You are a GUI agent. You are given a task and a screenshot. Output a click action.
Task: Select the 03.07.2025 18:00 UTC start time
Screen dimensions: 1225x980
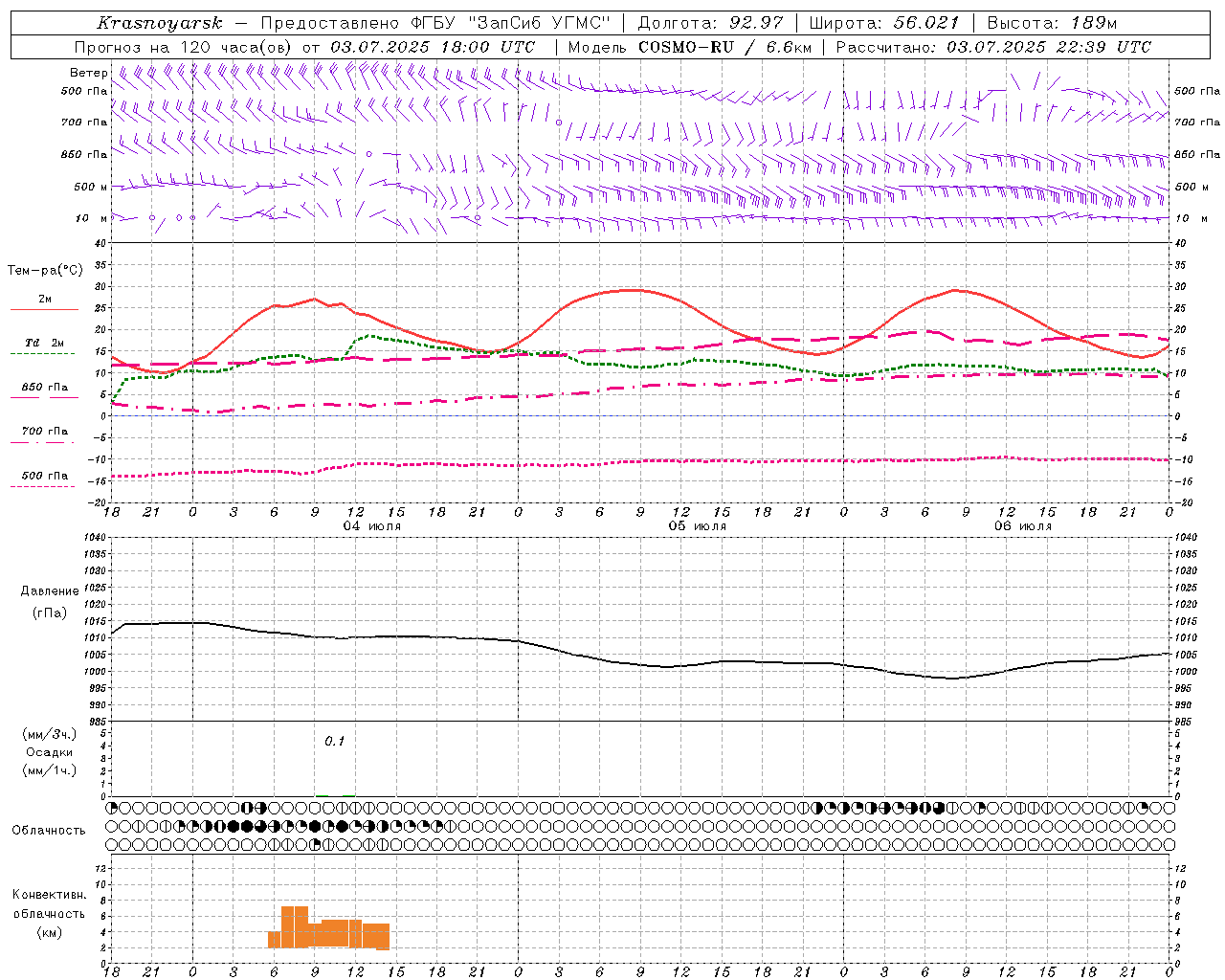(433, 47)
